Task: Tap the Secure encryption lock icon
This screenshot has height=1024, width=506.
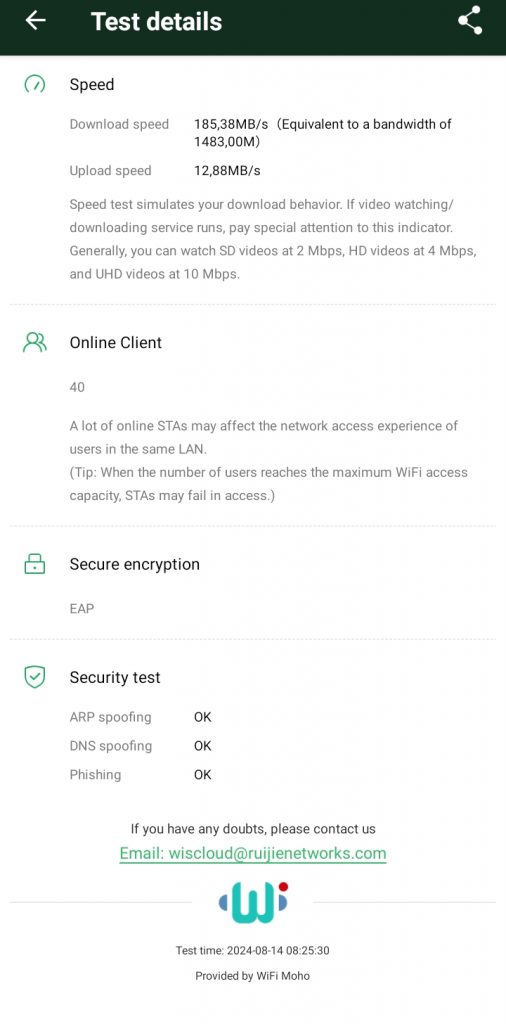Action: coord(35,564)
